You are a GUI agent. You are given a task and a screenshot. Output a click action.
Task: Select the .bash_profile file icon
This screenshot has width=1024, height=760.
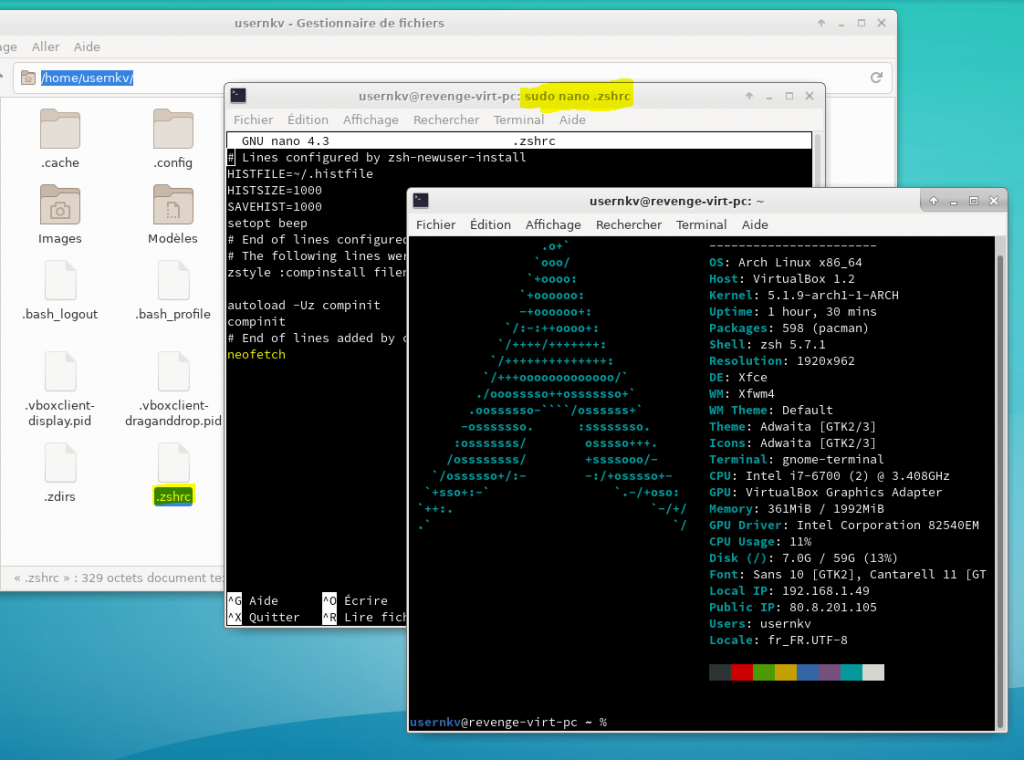(173, 281)
